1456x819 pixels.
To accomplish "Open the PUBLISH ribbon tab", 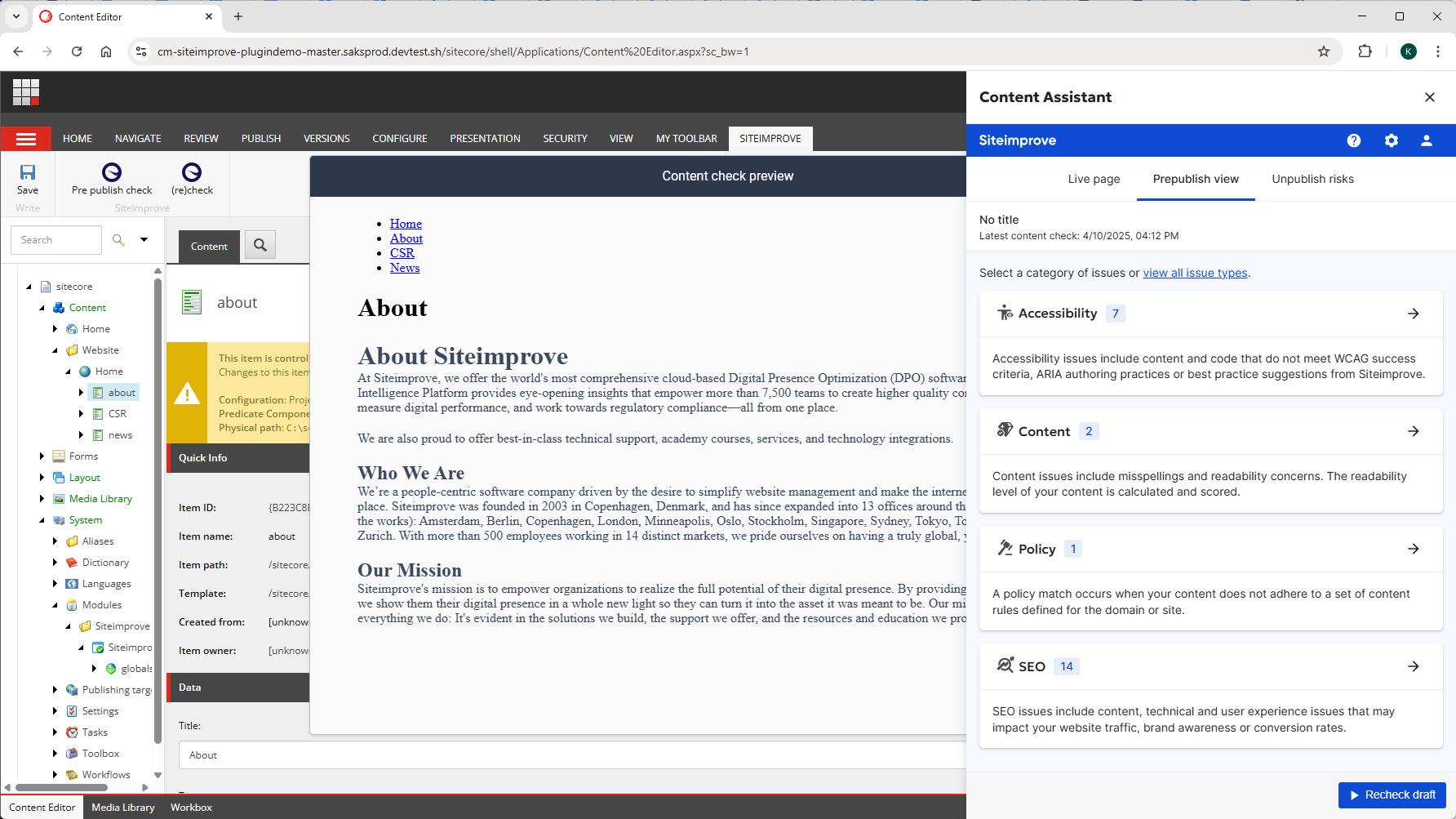I will (261, 139).
